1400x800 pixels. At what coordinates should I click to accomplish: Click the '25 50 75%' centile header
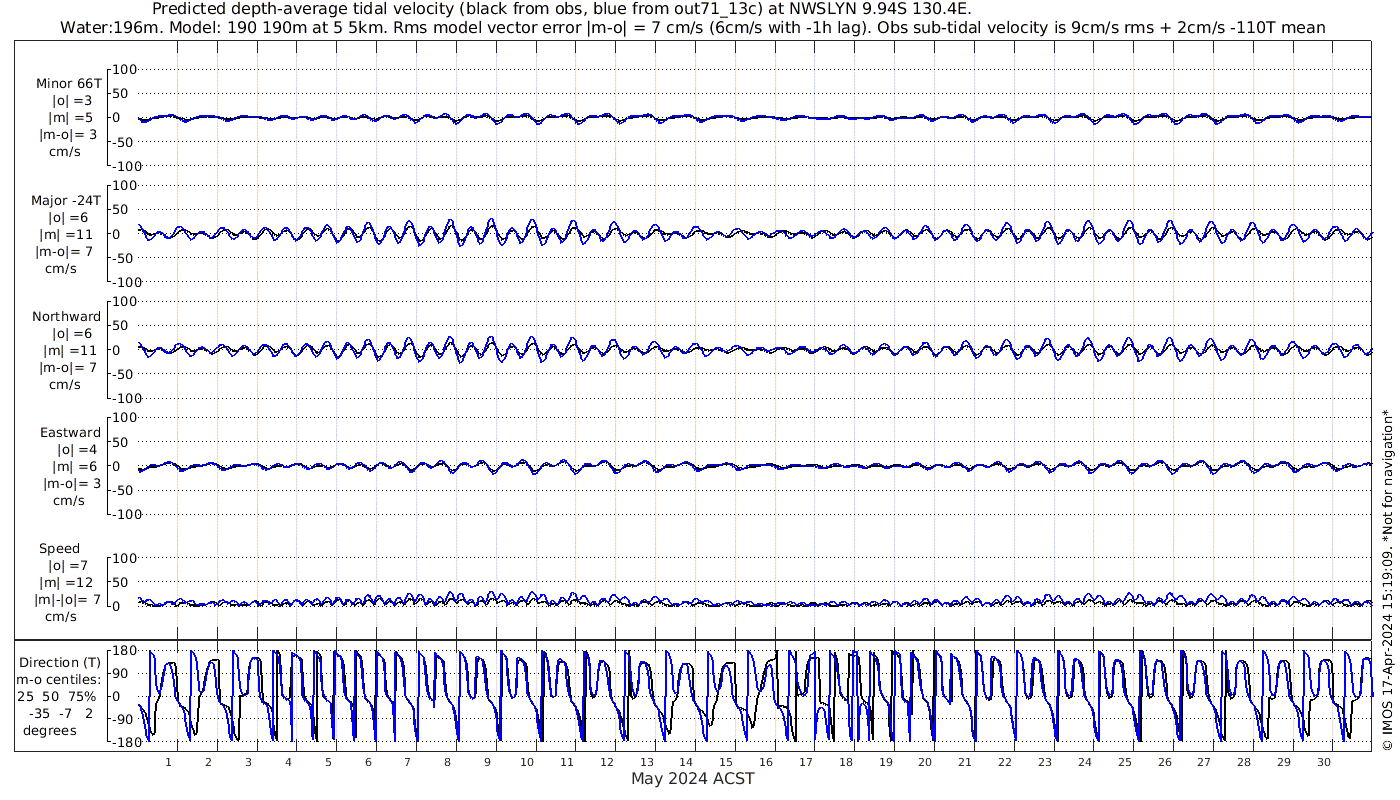(x=59, y=696)
